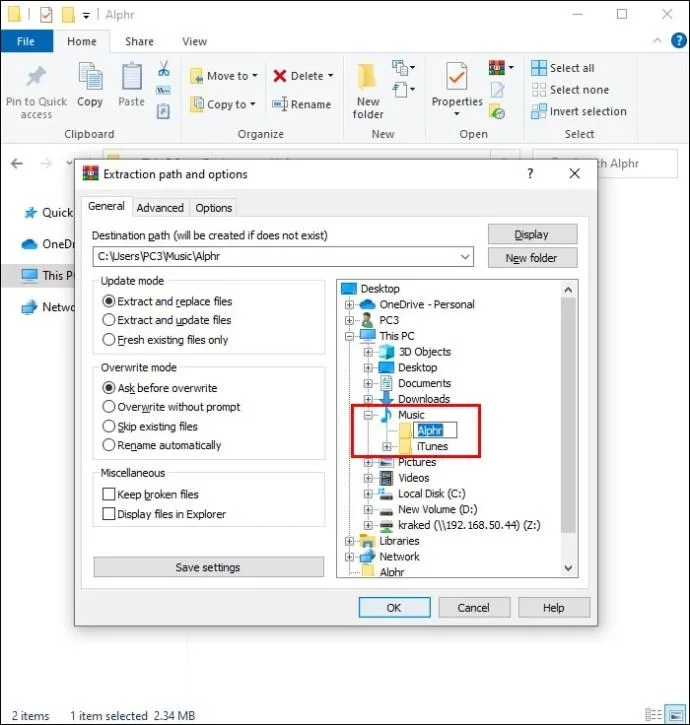Select the Music note icon in tree
The image size is (690, 725).
(386, 415)
